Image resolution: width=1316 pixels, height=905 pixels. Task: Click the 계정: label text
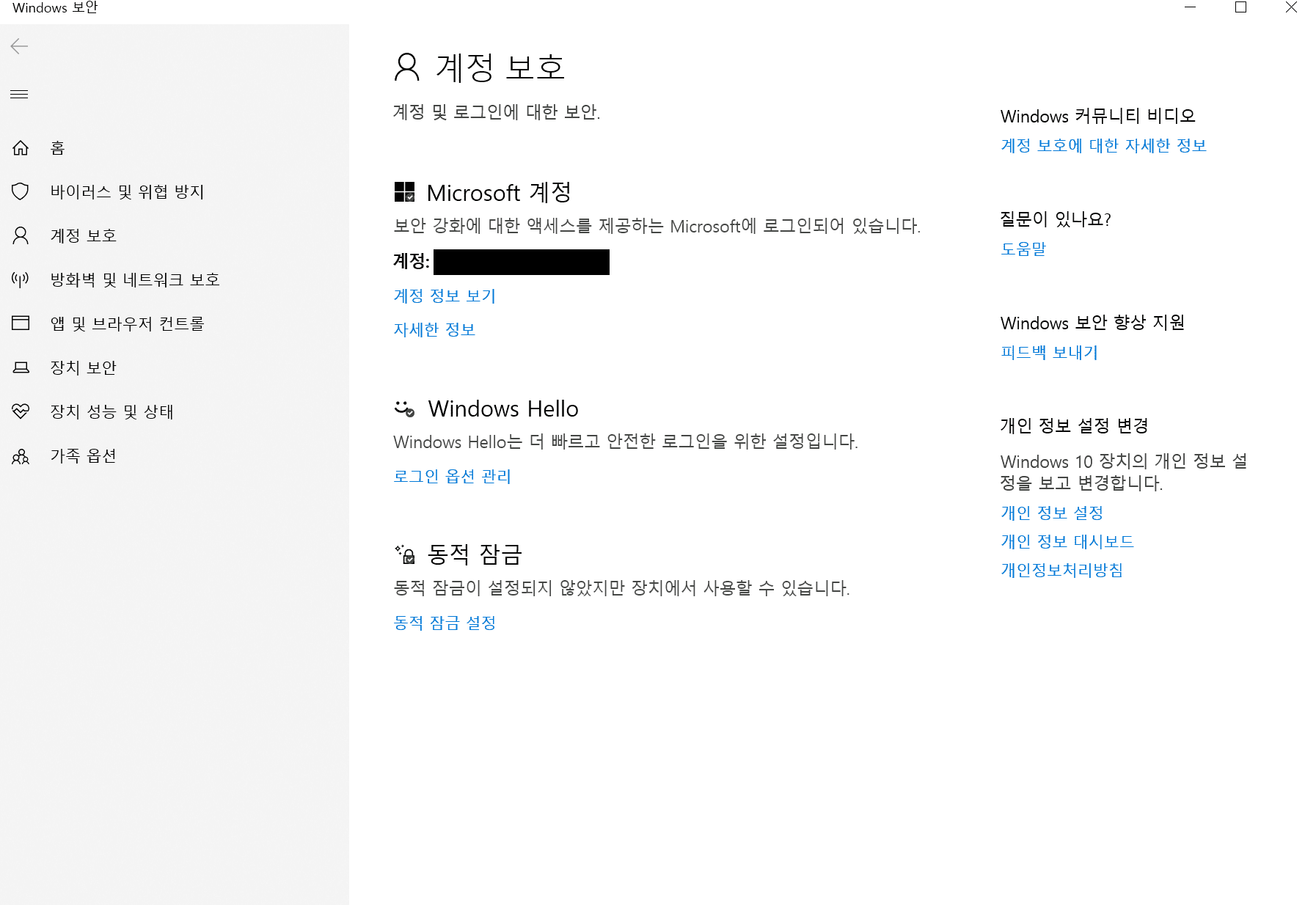tap(412, 262)
